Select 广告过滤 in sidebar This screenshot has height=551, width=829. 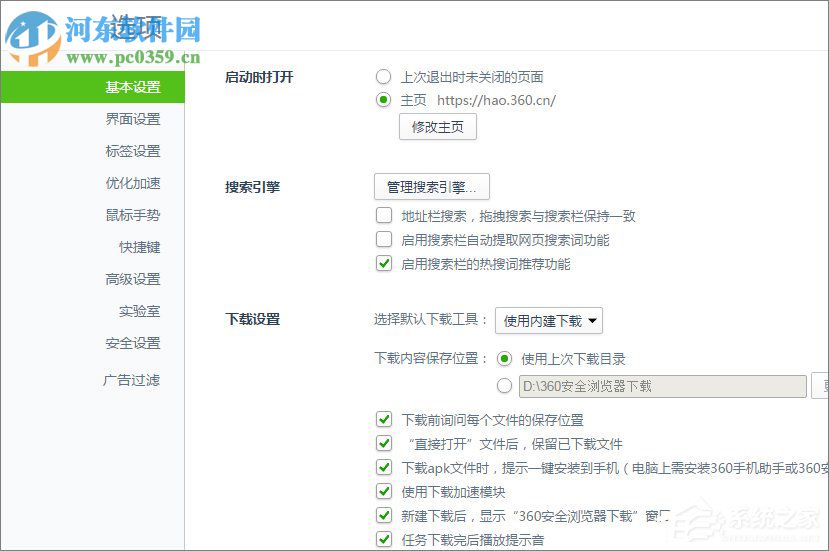tap(131, 380)
